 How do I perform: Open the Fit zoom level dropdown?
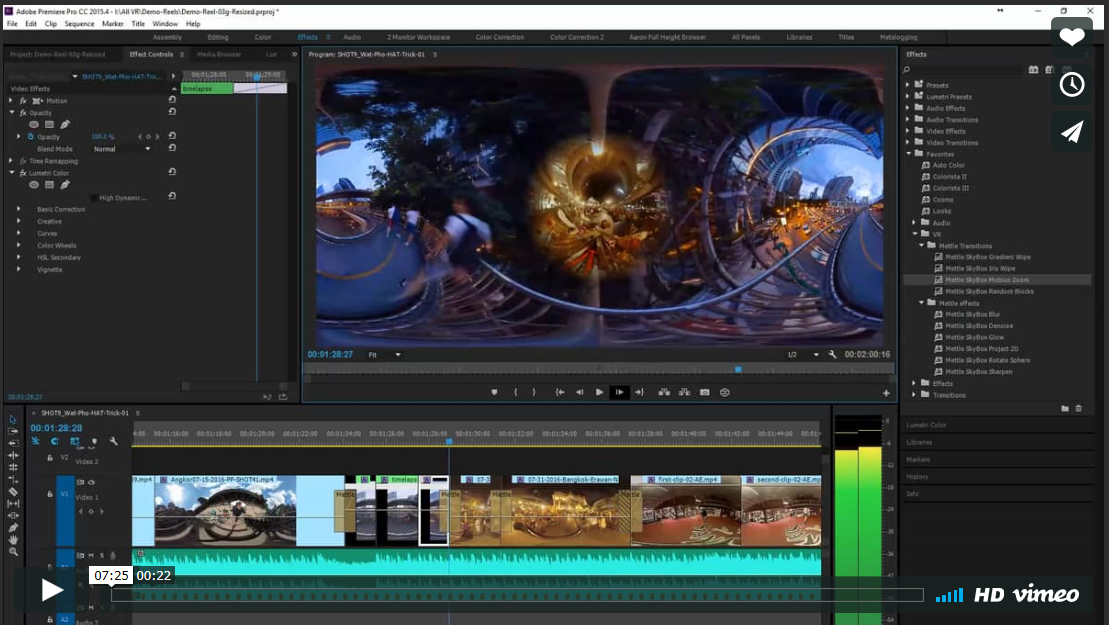tap(384, 355)
